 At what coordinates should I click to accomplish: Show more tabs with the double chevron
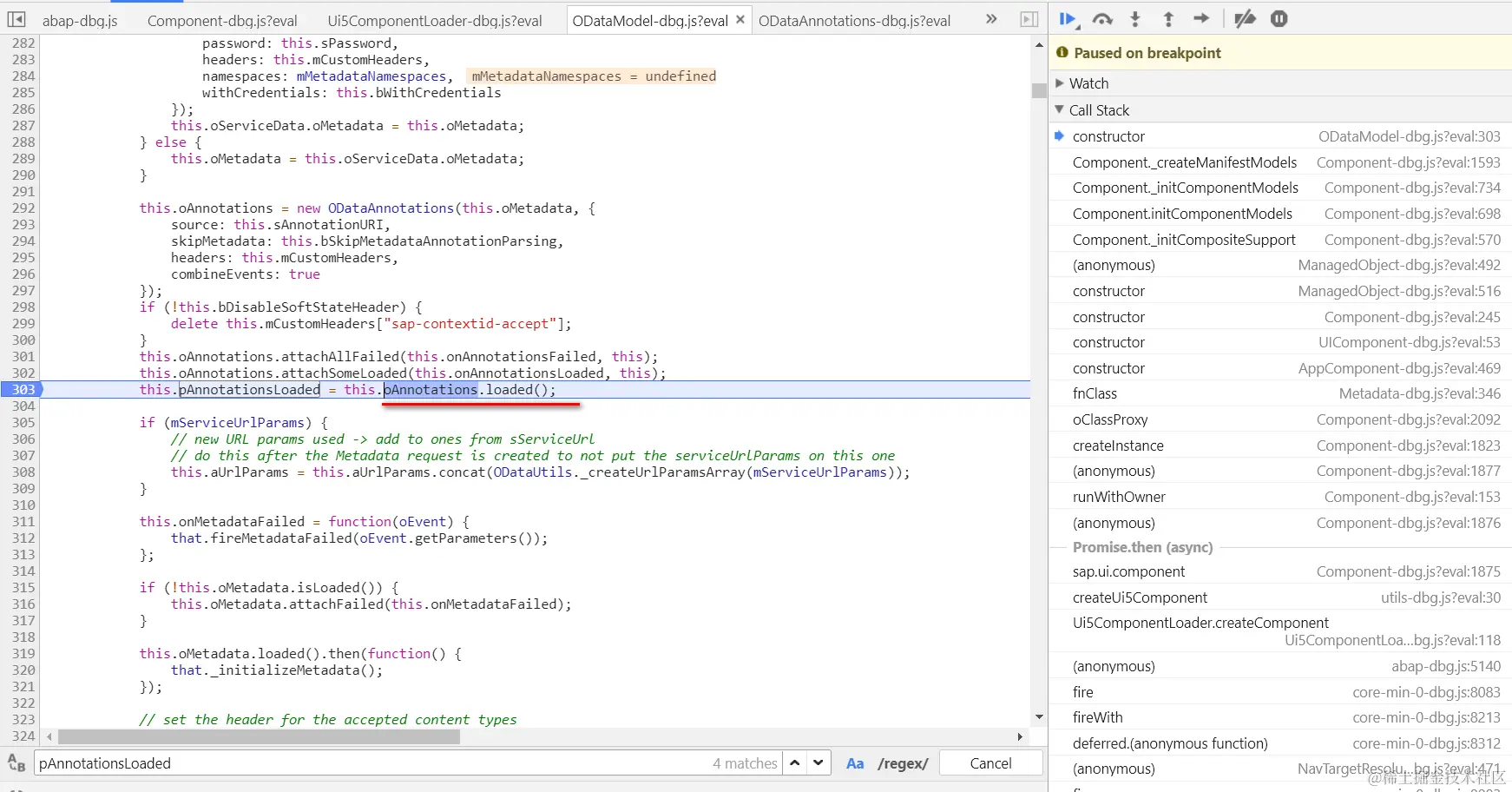(x=991, y=19)
